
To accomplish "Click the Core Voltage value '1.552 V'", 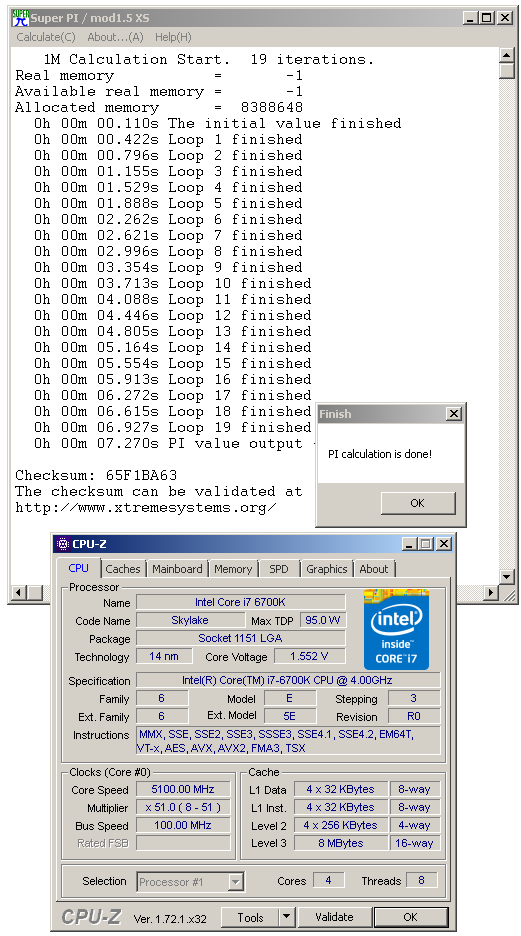I will pos(310,656).
